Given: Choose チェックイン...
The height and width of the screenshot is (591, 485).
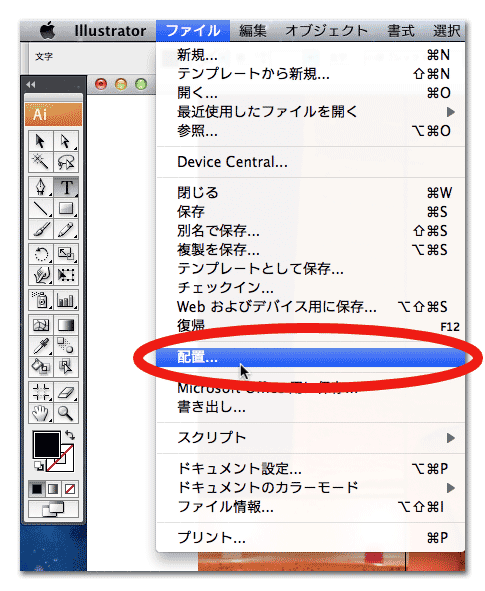Looking at the screenshot, I should pos(311,288).
